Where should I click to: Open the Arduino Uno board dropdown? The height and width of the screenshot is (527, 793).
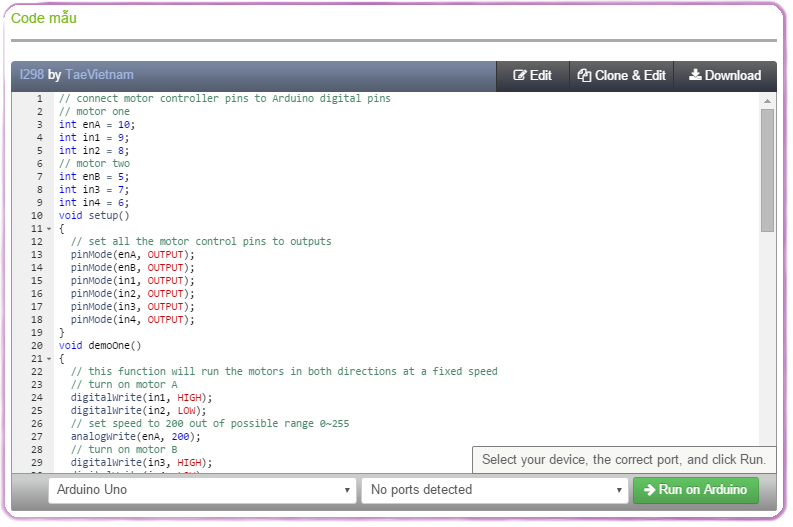(x=202, y=490)
